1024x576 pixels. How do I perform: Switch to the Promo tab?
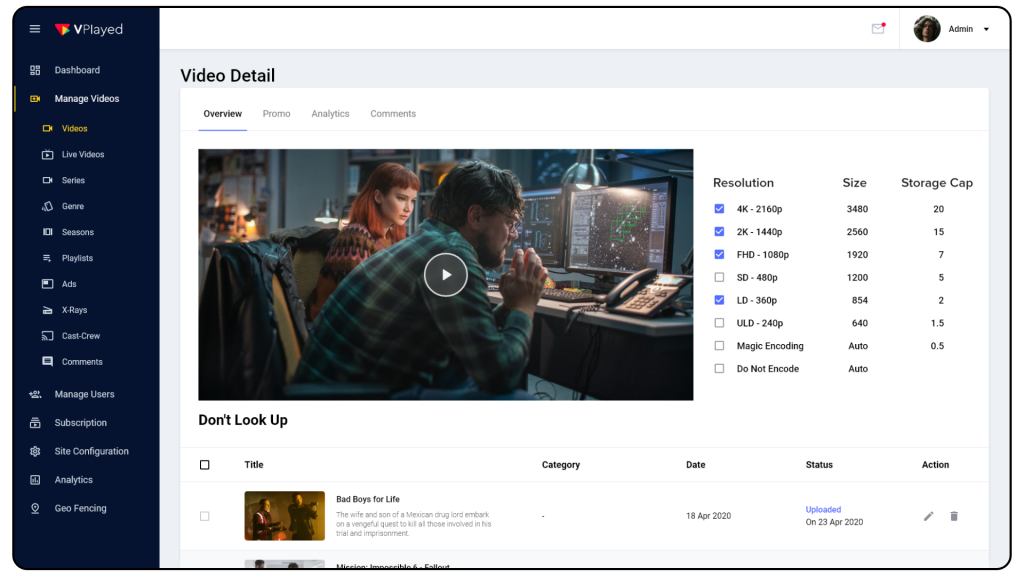click(276, 113)
